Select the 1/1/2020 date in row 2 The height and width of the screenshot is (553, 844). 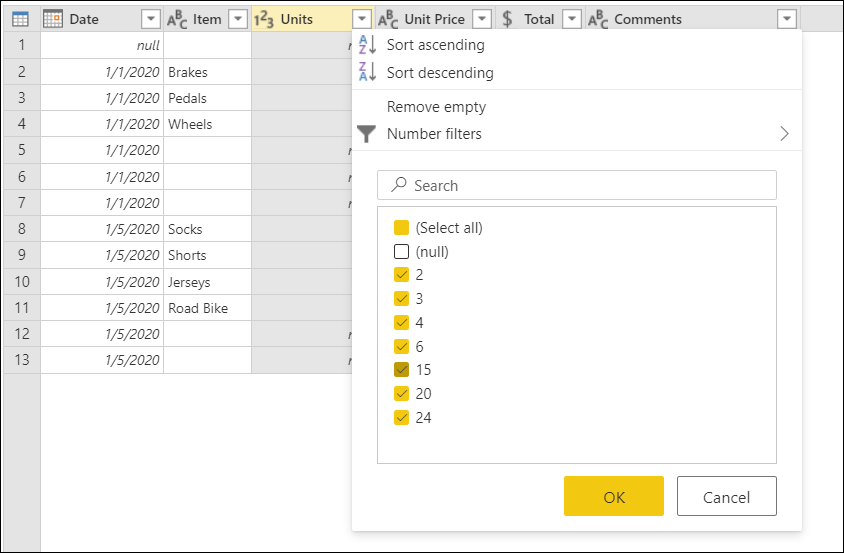click(102, 72)
